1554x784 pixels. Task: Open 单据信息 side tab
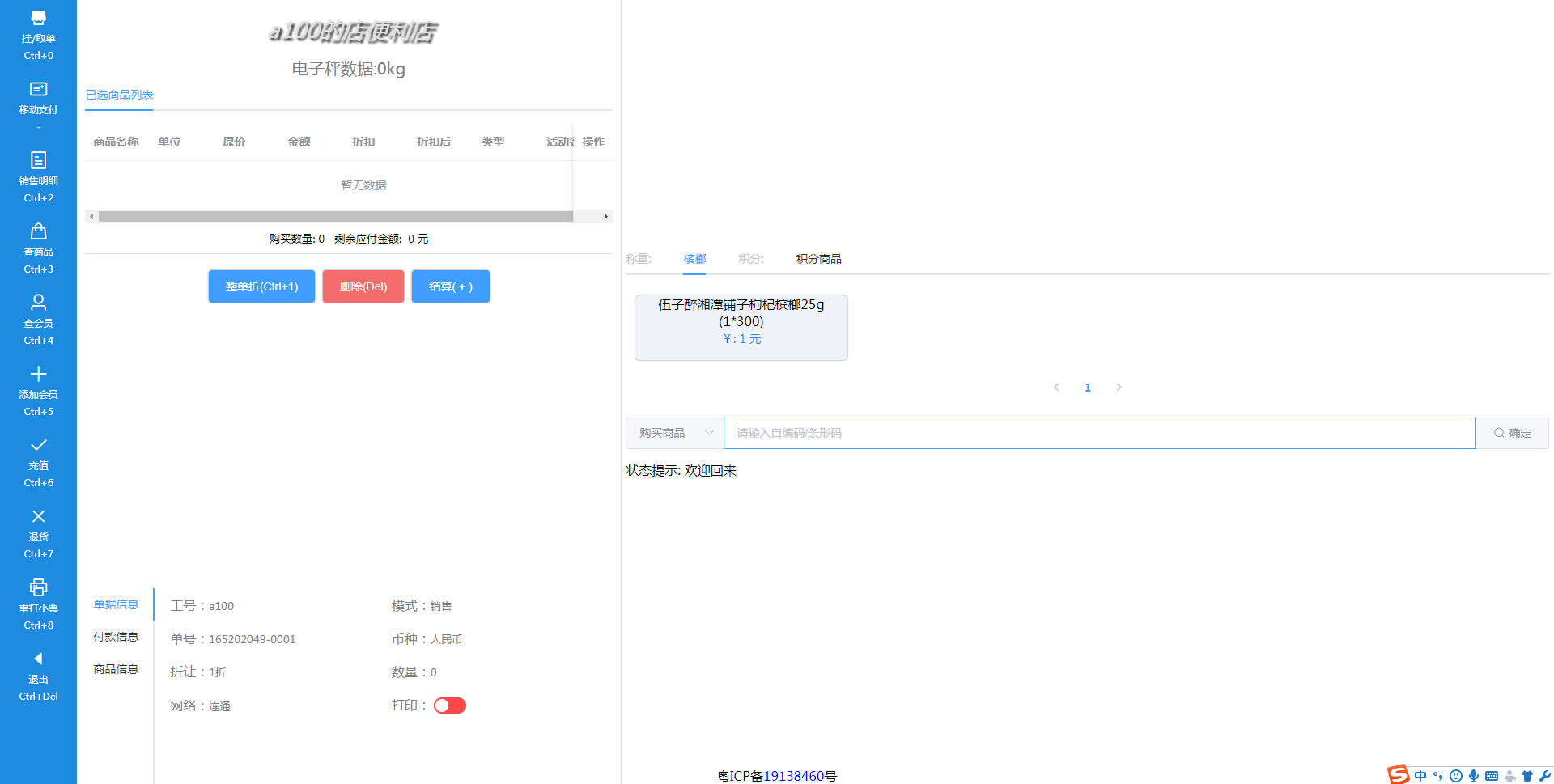point(116,604)
